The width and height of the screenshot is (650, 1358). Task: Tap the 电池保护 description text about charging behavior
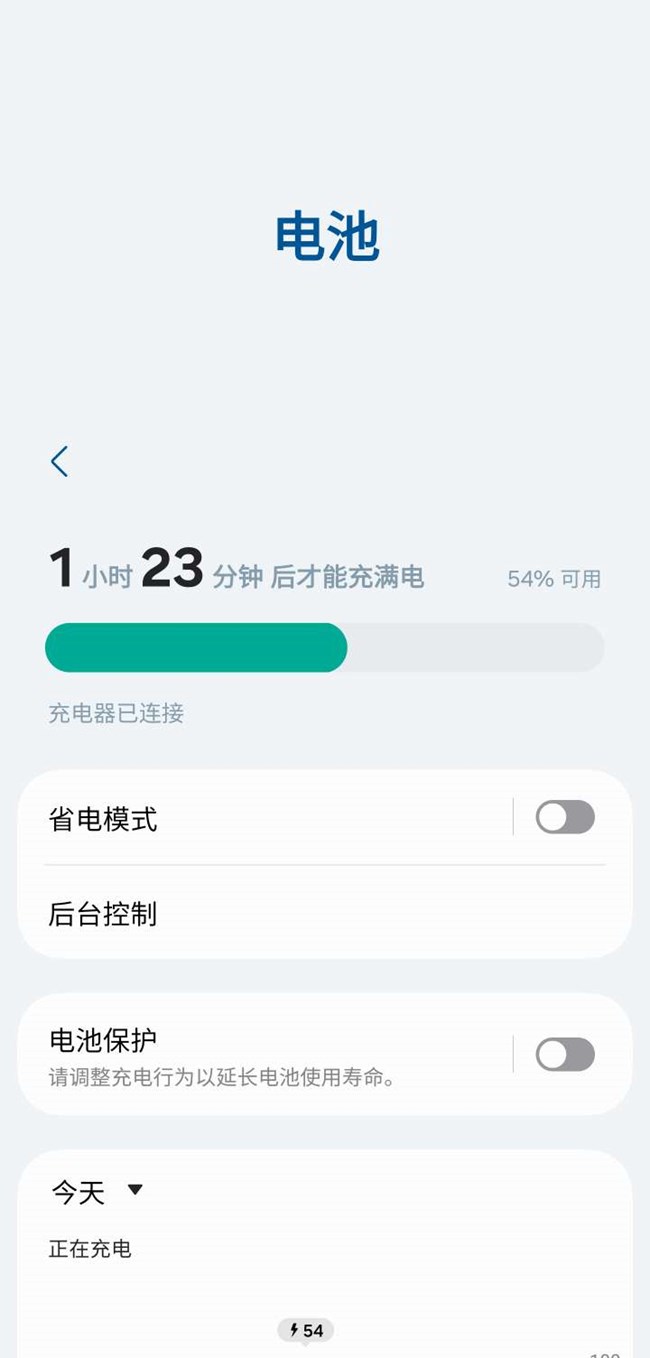[x=223, y=1078]
